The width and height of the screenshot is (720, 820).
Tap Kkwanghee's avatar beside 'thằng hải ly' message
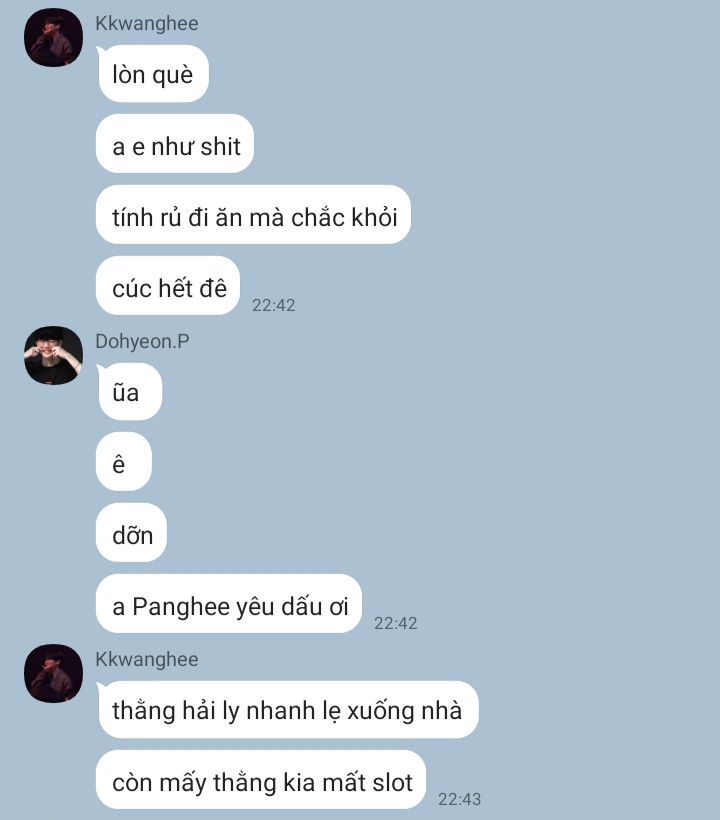53,674
